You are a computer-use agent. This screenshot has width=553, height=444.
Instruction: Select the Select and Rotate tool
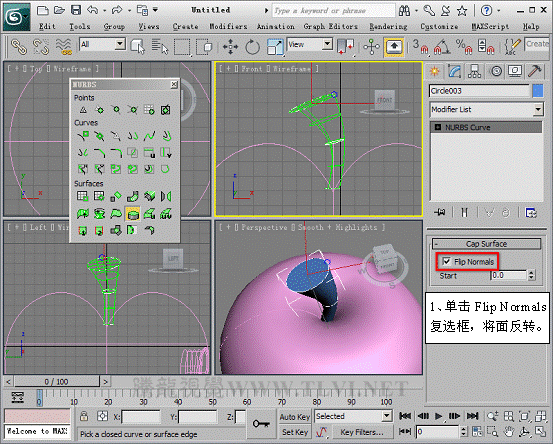coord(252,47)
